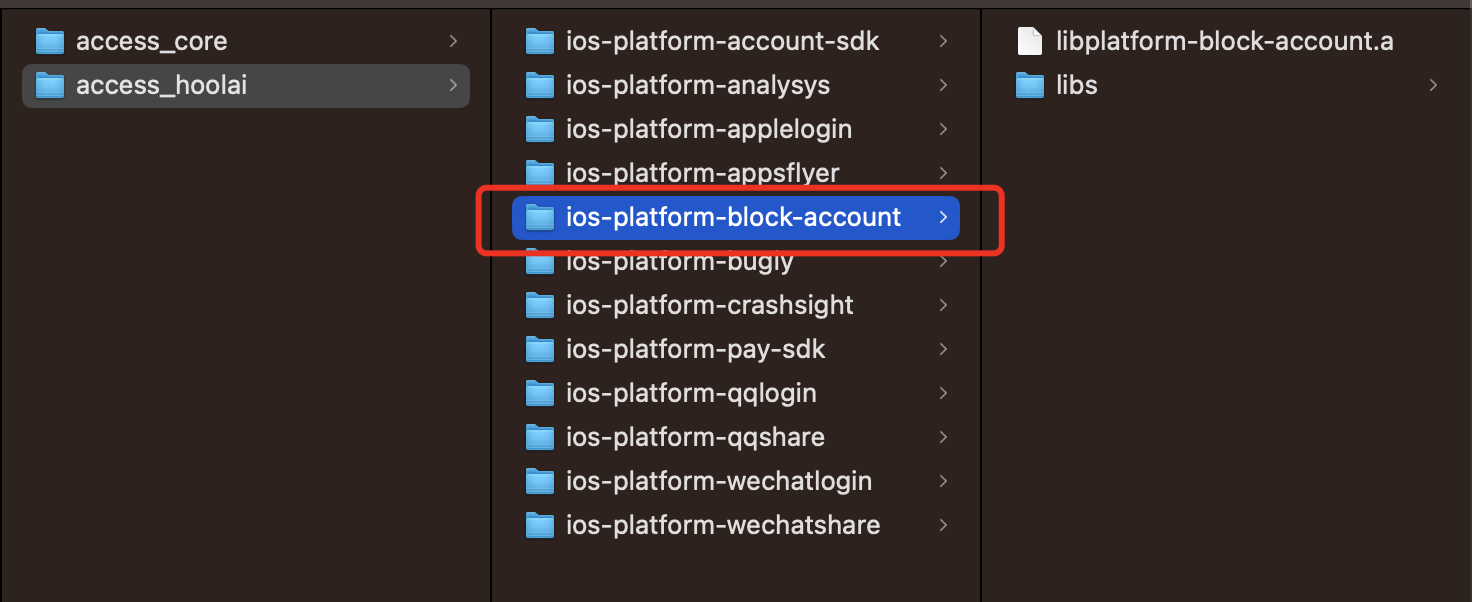Image resolution: width=1472 pixels, height=602 pixels.
Task: Select the highlighted ios-platform-block-account row
Action: [x=736, y=217]
